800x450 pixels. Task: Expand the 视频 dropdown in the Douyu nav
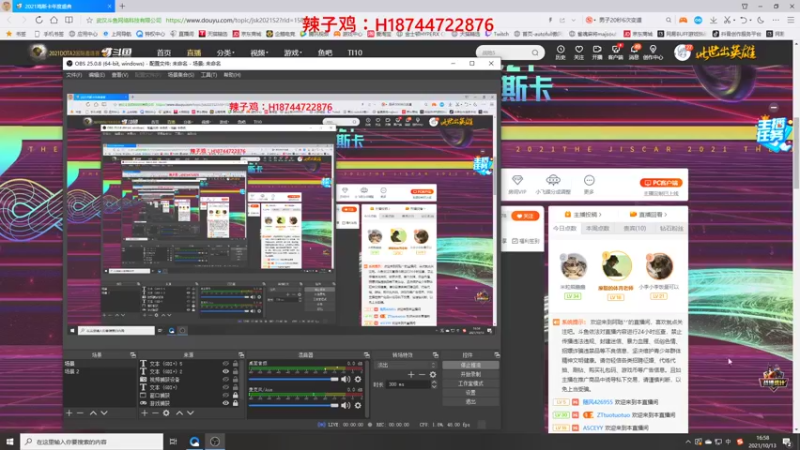click(x=259, y=53)
